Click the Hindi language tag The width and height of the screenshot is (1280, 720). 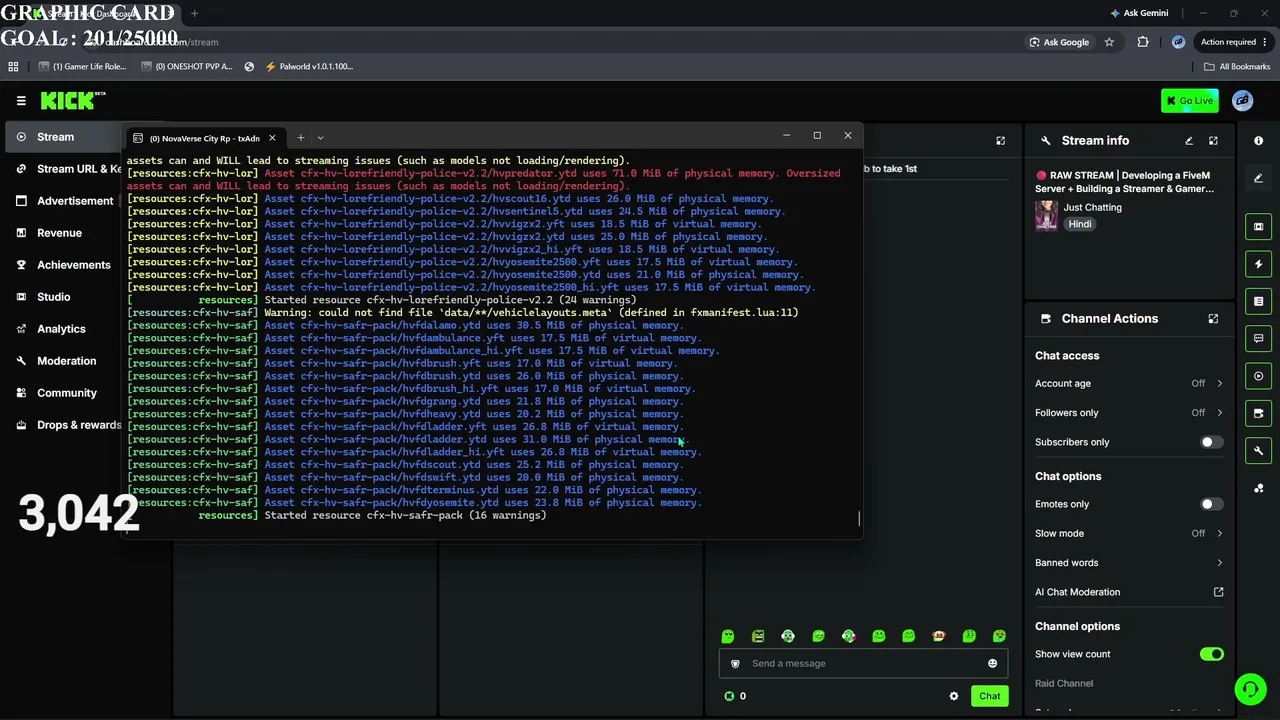point(1080,224)
